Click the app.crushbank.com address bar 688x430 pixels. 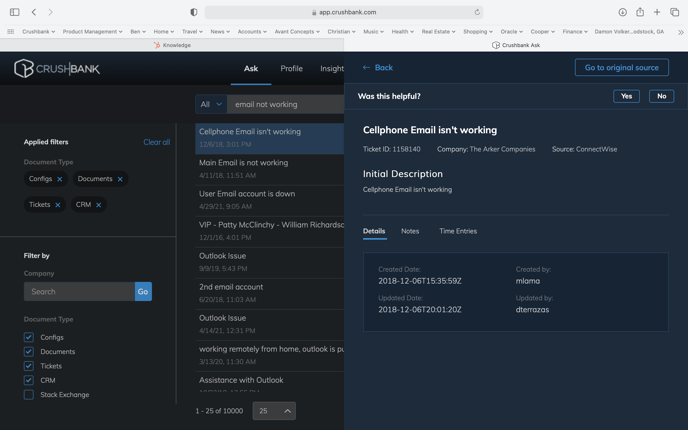pyautogui.click(x=344, y=12)
